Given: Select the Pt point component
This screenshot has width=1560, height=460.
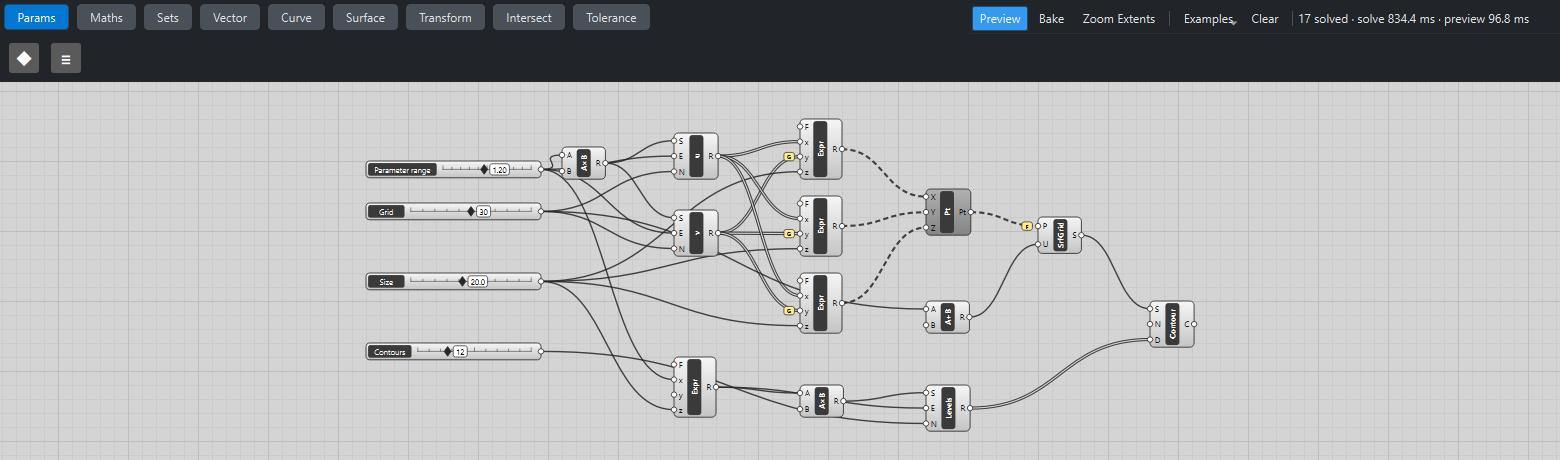Looking at the screenshot, I should (x=948, y=212).
